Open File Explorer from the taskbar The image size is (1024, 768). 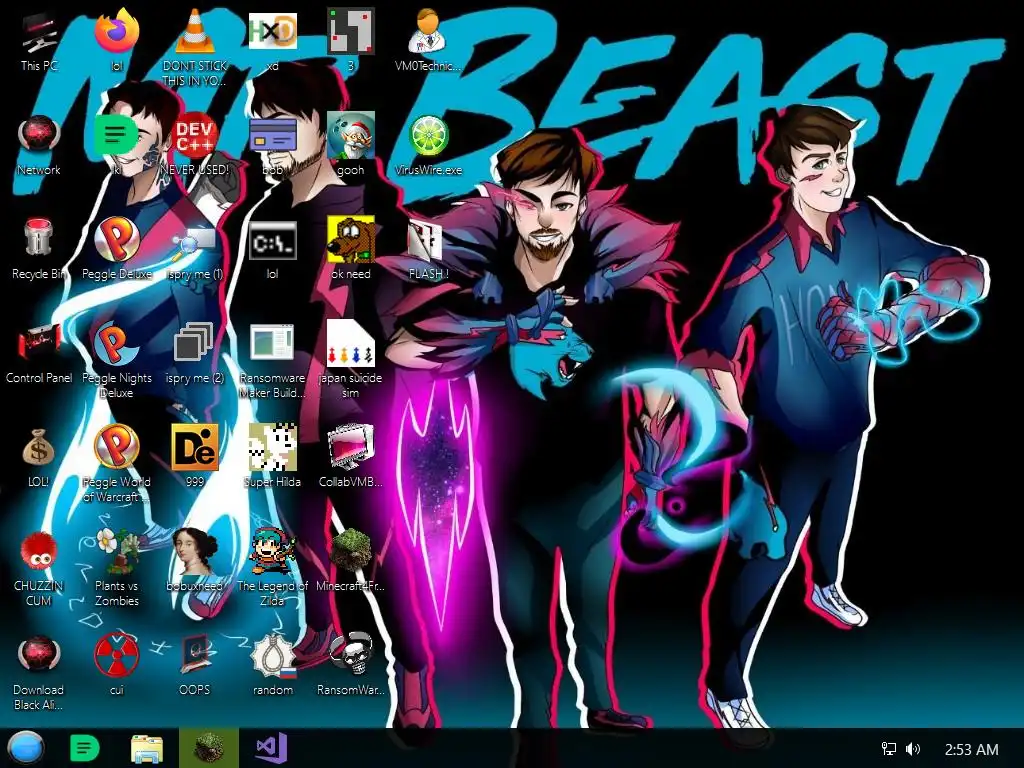tap(147, 748)
